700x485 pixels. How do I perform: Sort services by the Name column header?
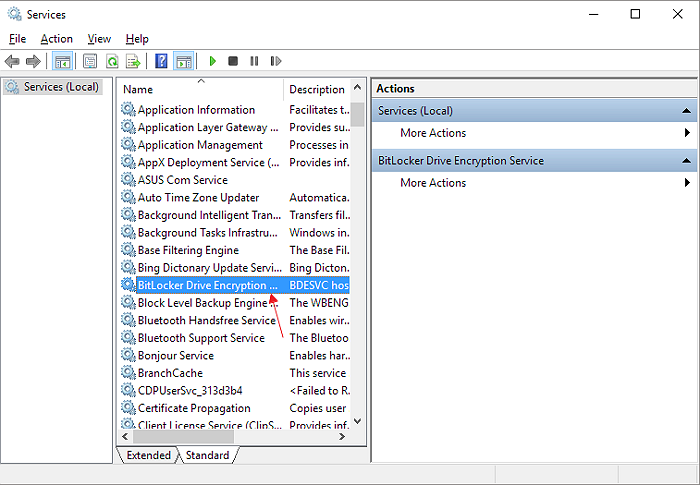200,90
